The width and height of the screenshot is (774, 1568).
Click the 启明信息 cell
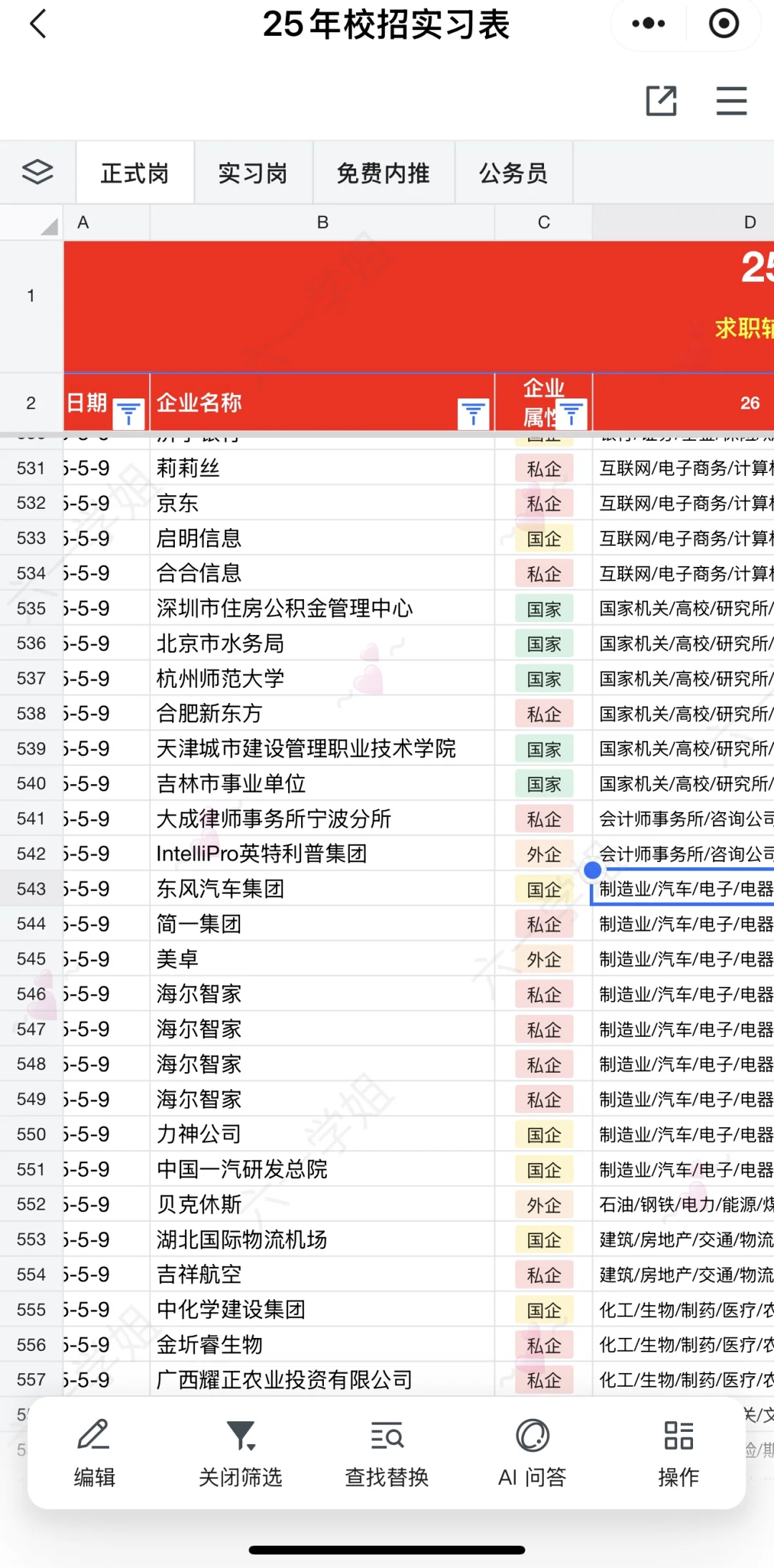point(322,538)
